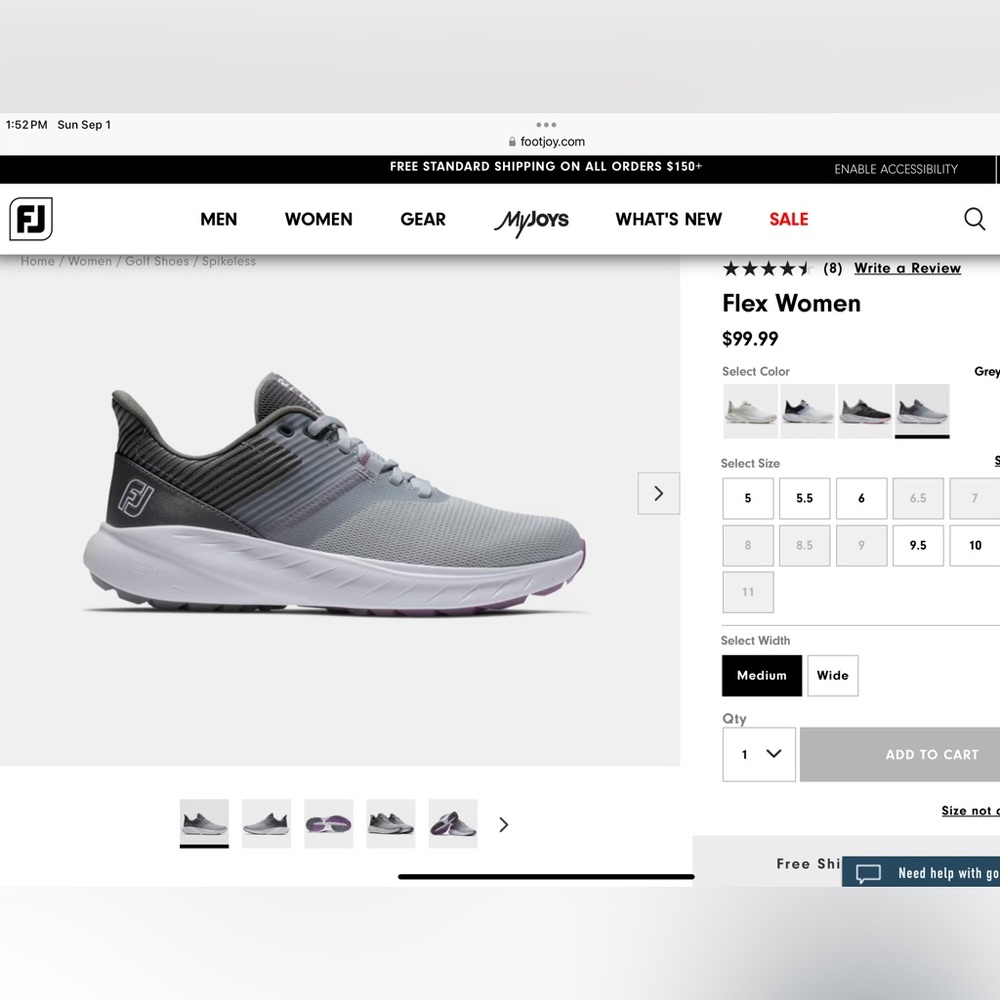Screen dimensions: 1000x1000
Task: Tap the 1:52 PM status bar clock
Action: click(x=26, y=125)
